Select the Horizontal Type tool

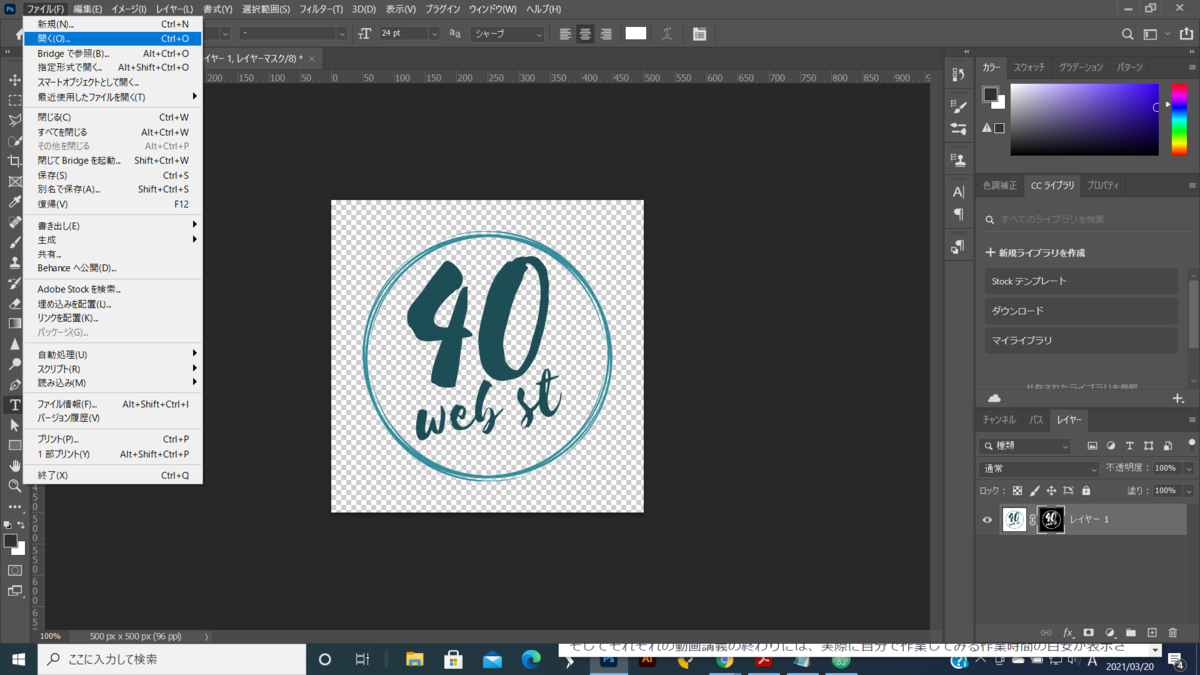click(x=14, y=405)
